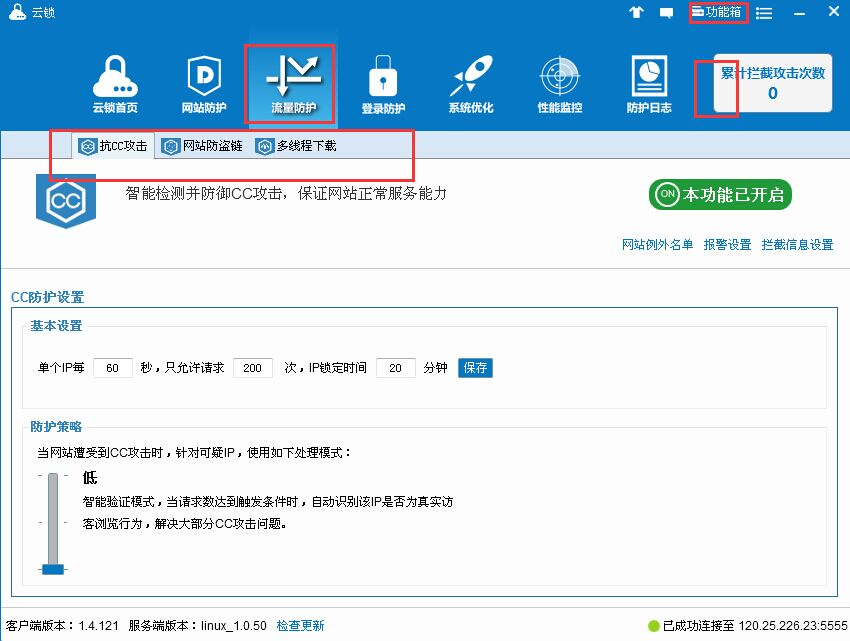Click the IP锁定时间 minutes input field
This screenshot has width=850, height=641.
coord(395,368)
